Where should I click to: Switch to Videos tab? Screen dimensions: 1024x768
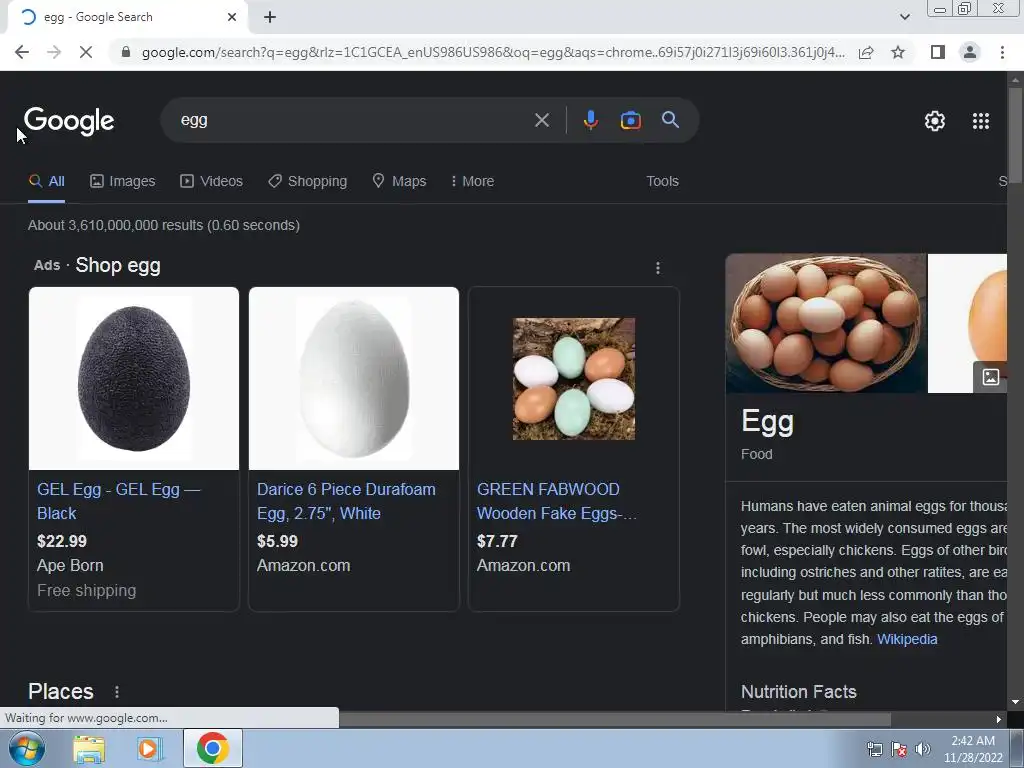click(x=212, y=182)
